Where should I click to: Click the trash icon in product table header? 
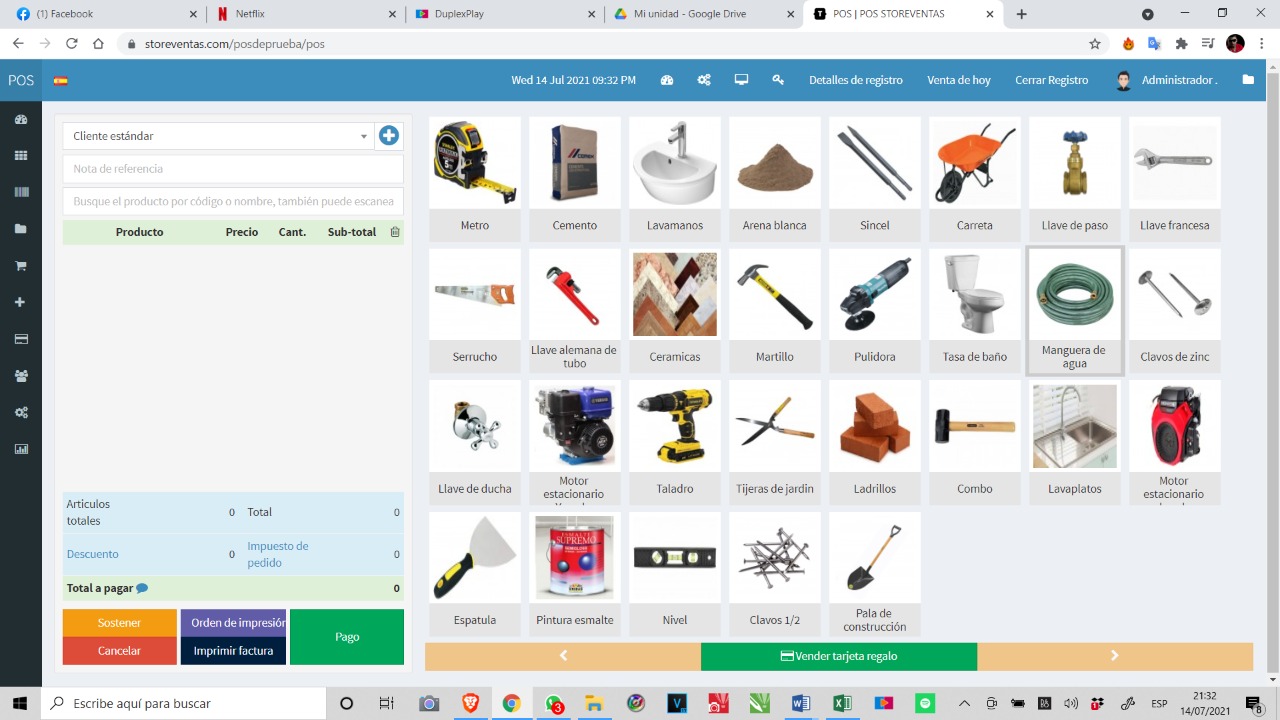coord(395,232)
